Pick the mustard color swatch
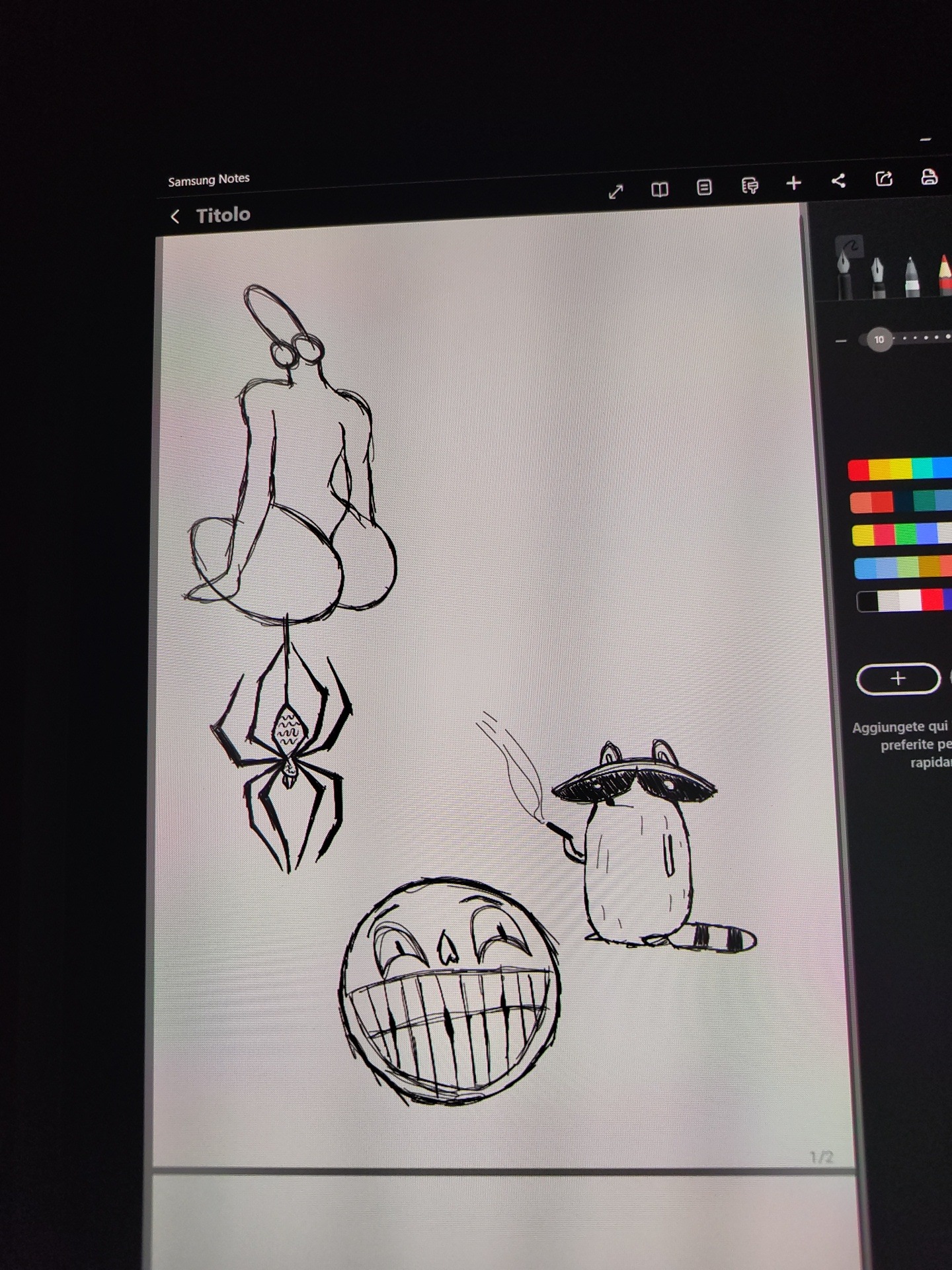This screenshot has width=952, height=1270. pyautogui.click(x=929, y=566)
